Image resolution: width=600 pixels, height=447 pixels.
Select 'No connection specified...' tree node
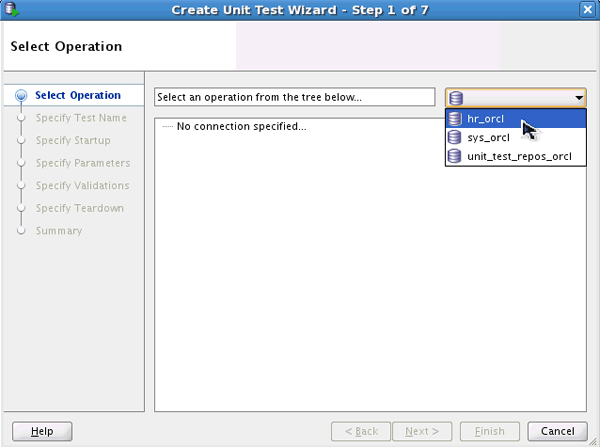(241, 127)
